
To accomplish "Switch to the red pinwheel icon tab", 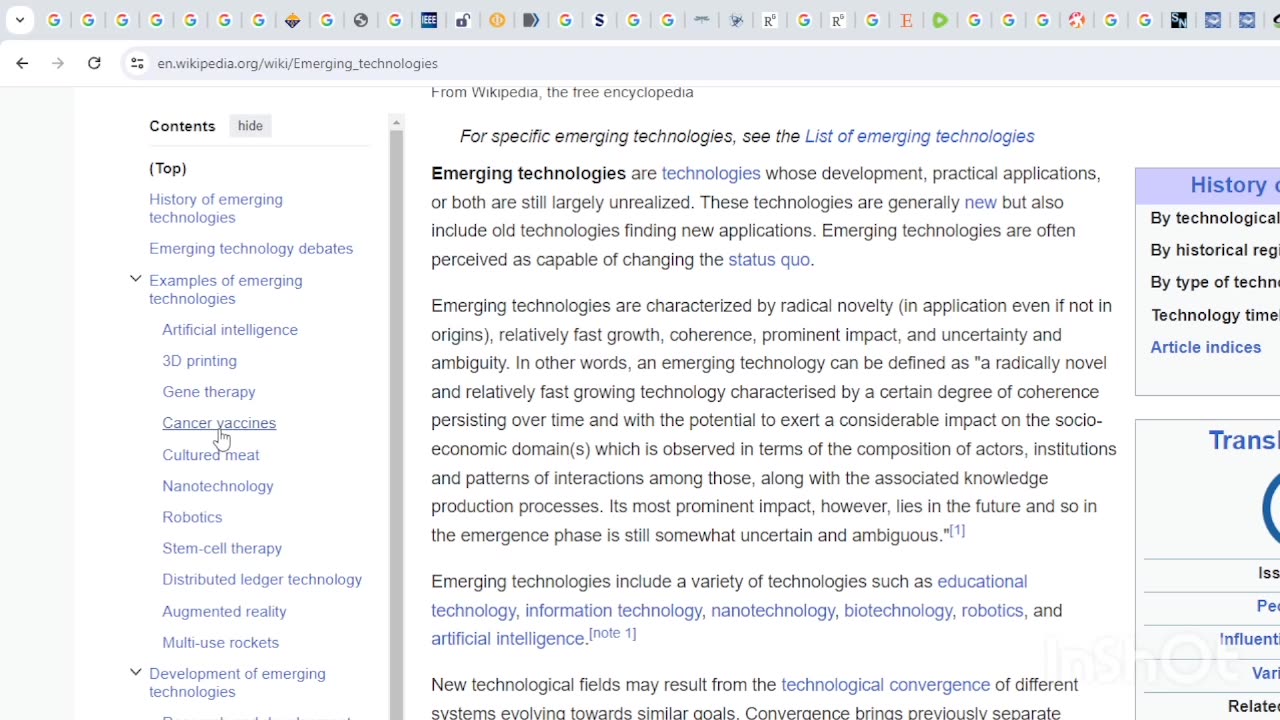I will pos(1076,20).
